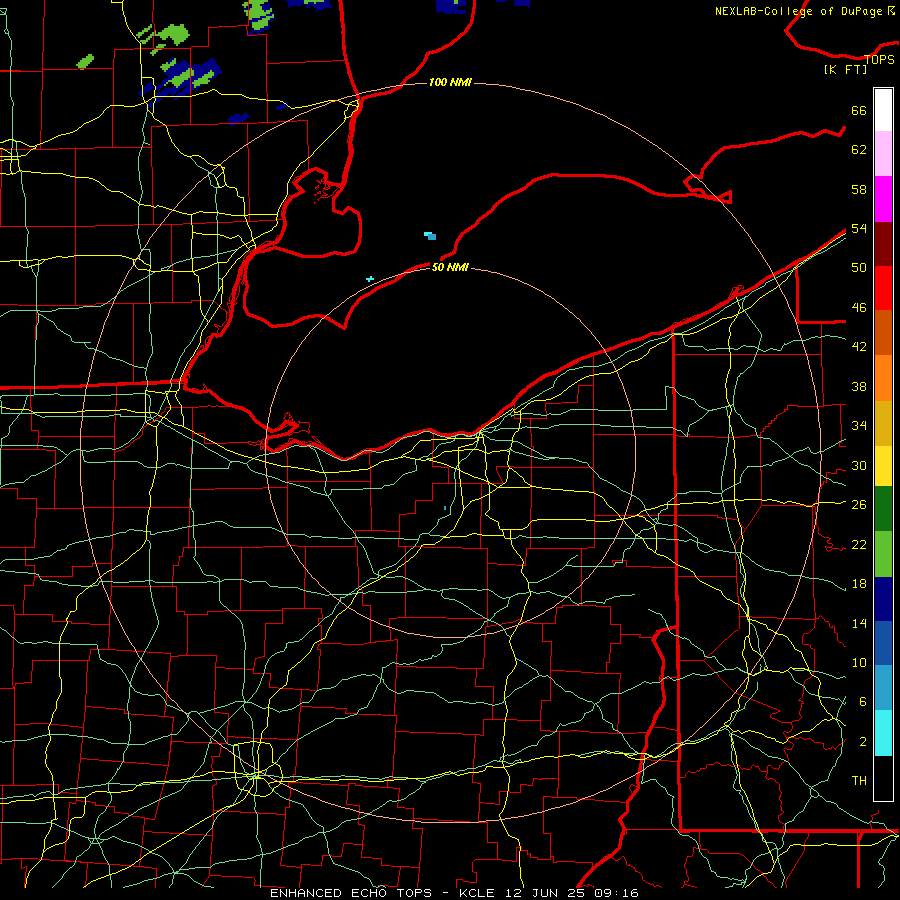The image size is (900, 900).
Task: Click legend value 30
Action: click(x=859, y=465)
